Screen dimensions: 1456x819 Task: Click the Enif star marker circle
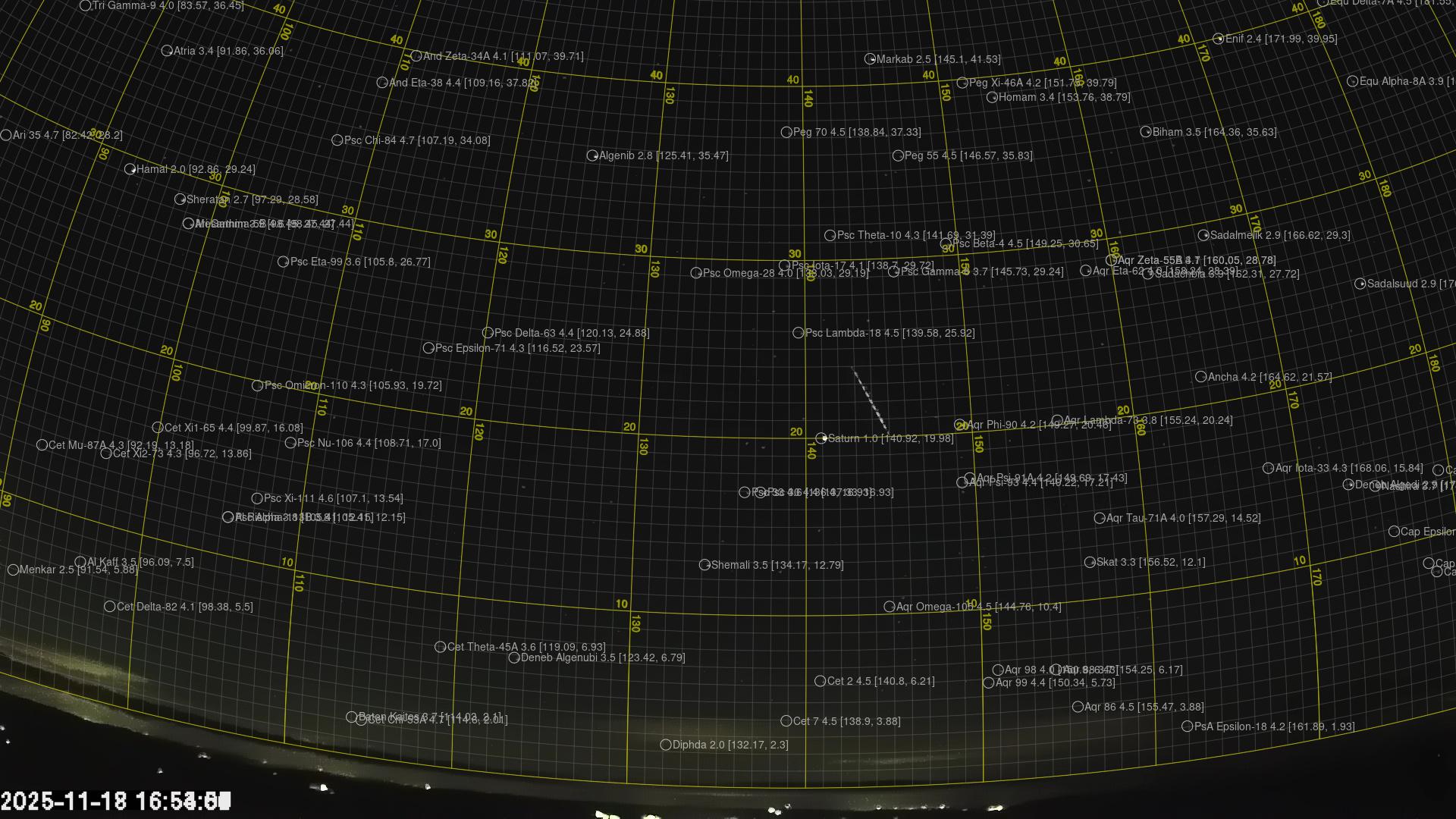tap(1218, 39)
